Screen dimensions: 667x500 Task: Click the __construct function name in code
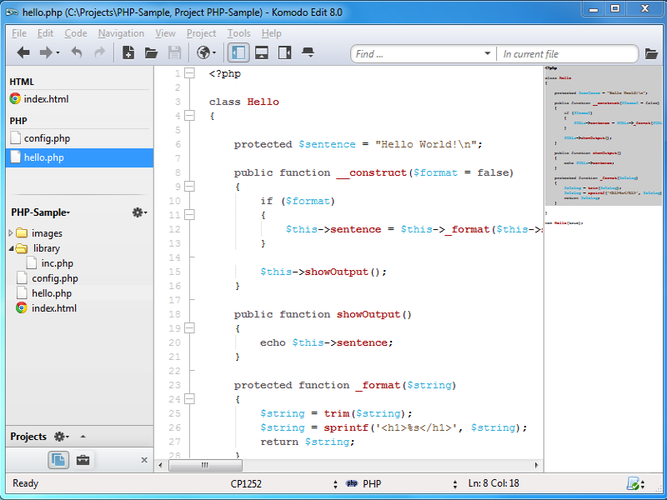[x=372, y=173]
